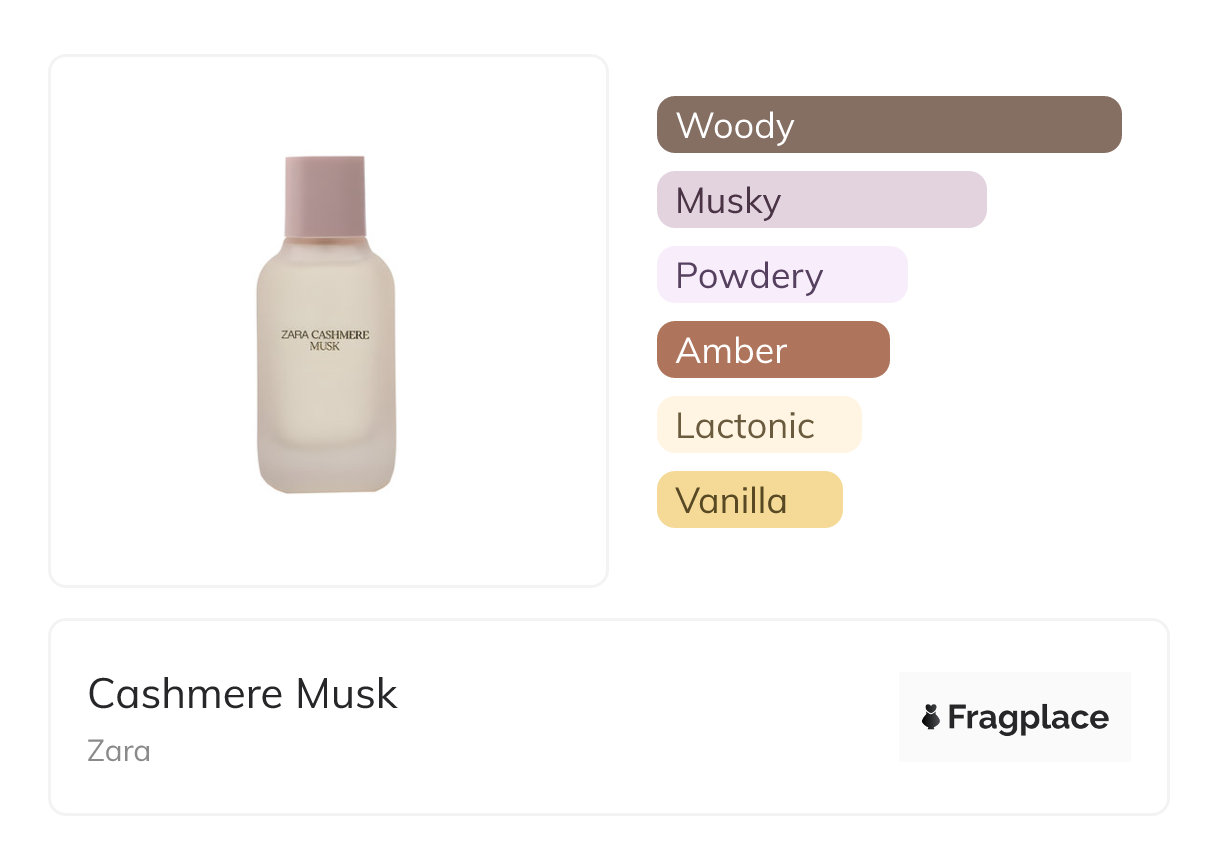Open the Zara brand link
This screenshot has height=864, width=1218.
[x=119, y=750]
